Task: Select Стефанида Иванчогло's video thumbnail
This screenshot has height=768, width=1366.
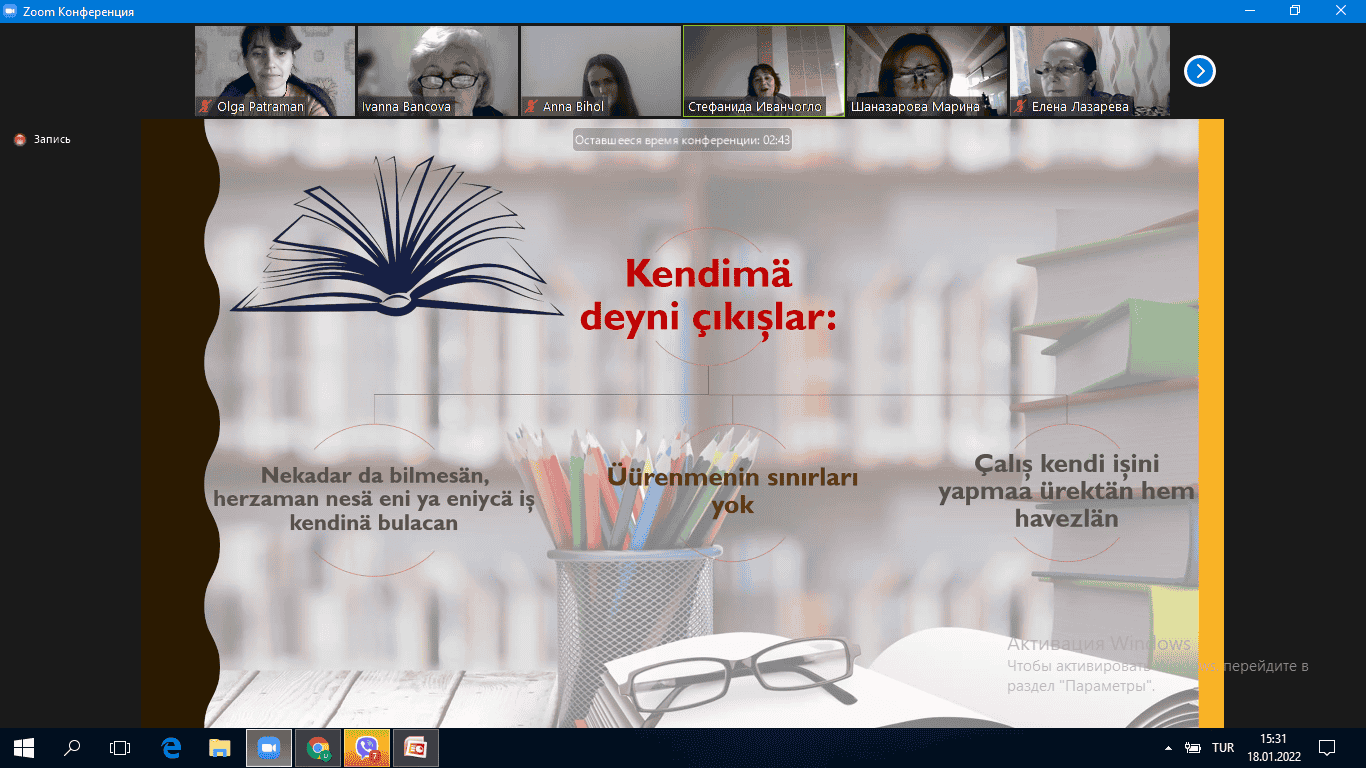Action: click(x=764, y=70)
